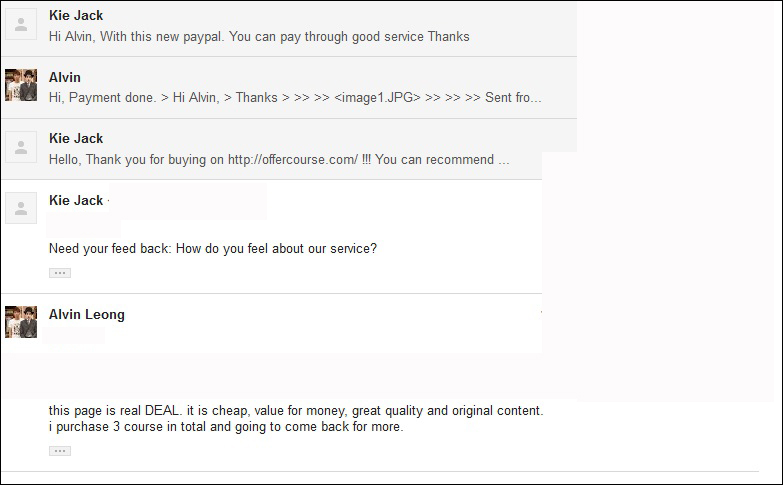Click the 'this page is real DEAL' review text

(x=296, y=411)
